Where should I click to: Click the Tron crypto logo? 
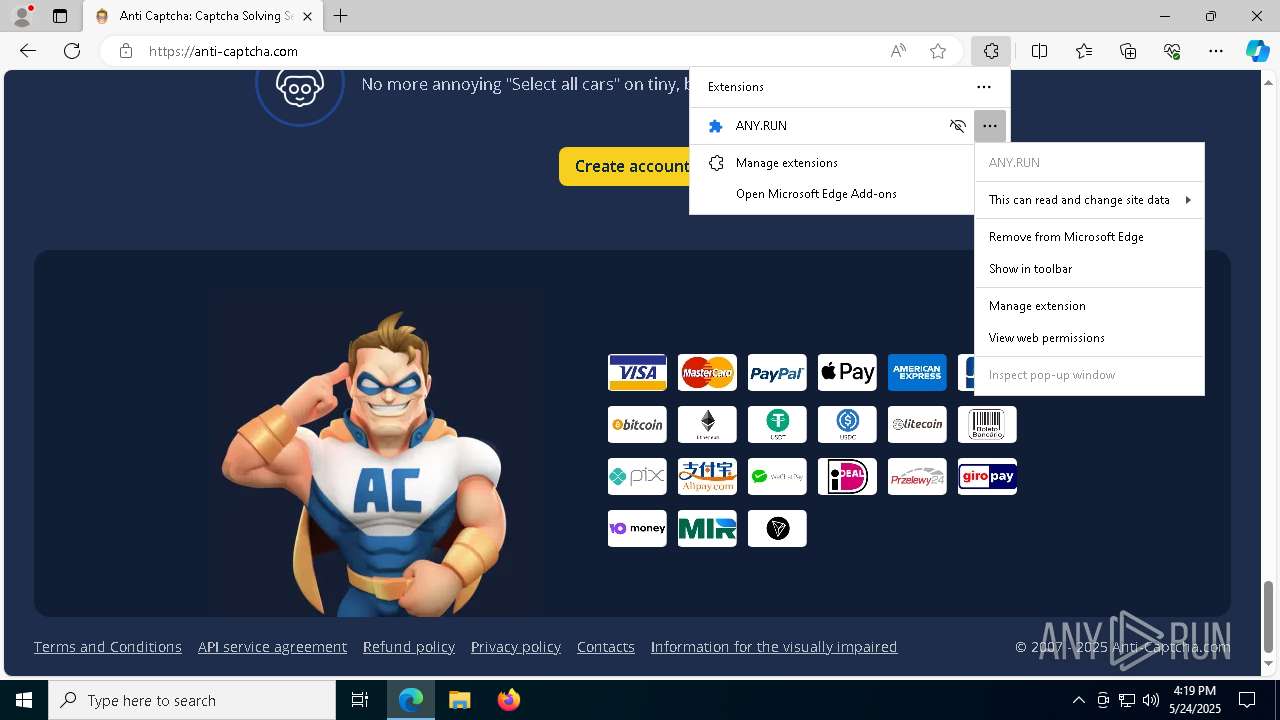pyautogui.click(x=777, y=528)
